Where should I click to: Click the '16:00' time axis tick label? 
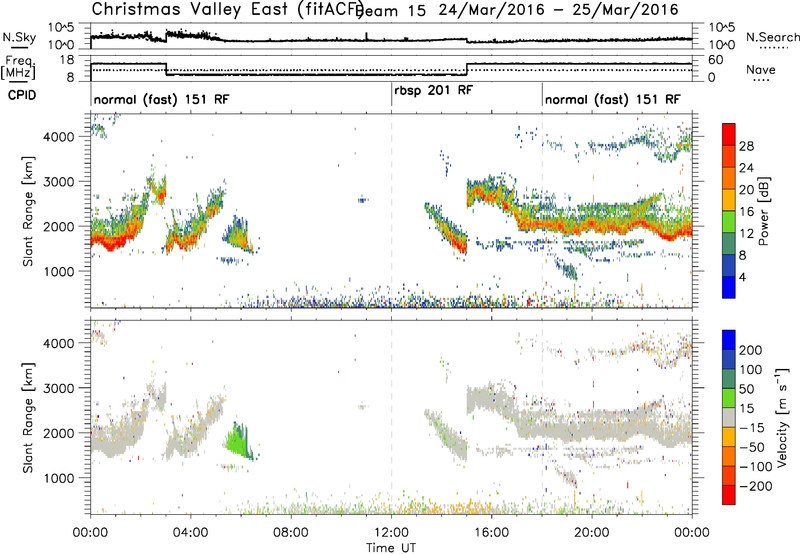click(x=491, y=533)
